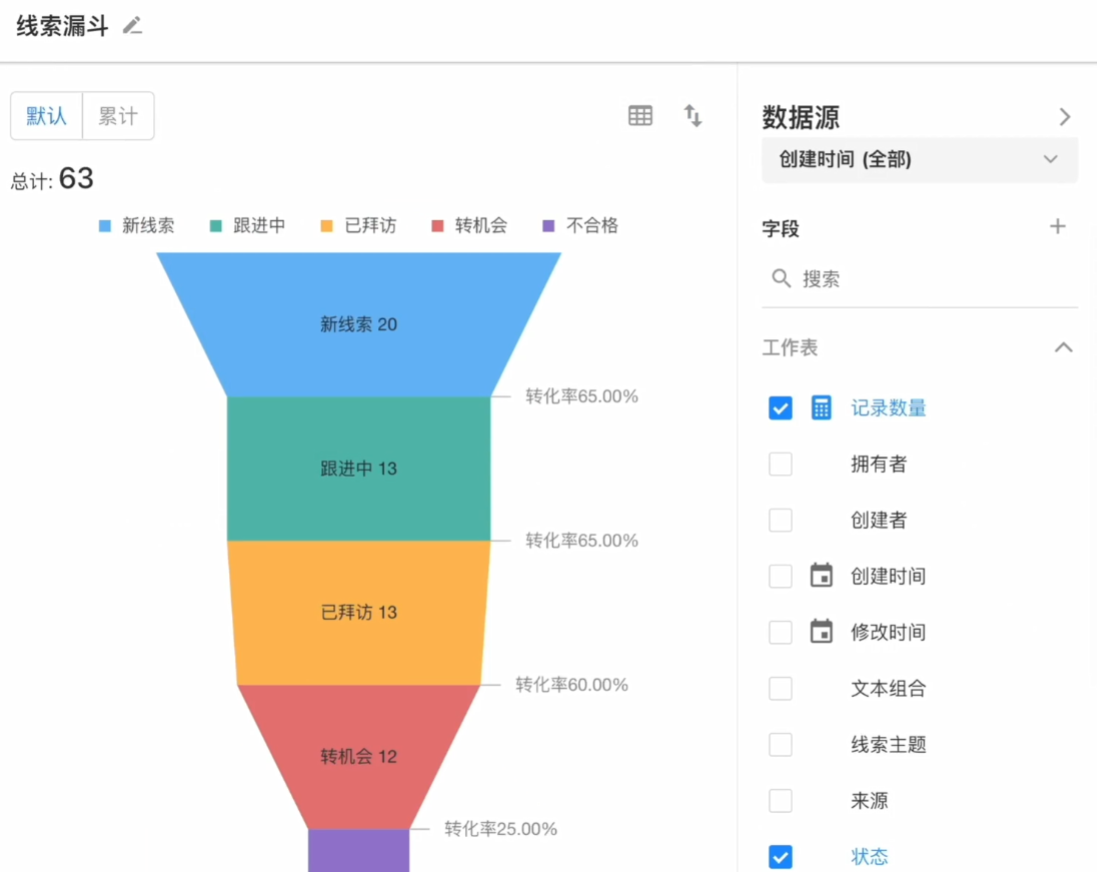Switch to the 累计 tab
Screen dimensions: 1097x872
click(118, 116)
